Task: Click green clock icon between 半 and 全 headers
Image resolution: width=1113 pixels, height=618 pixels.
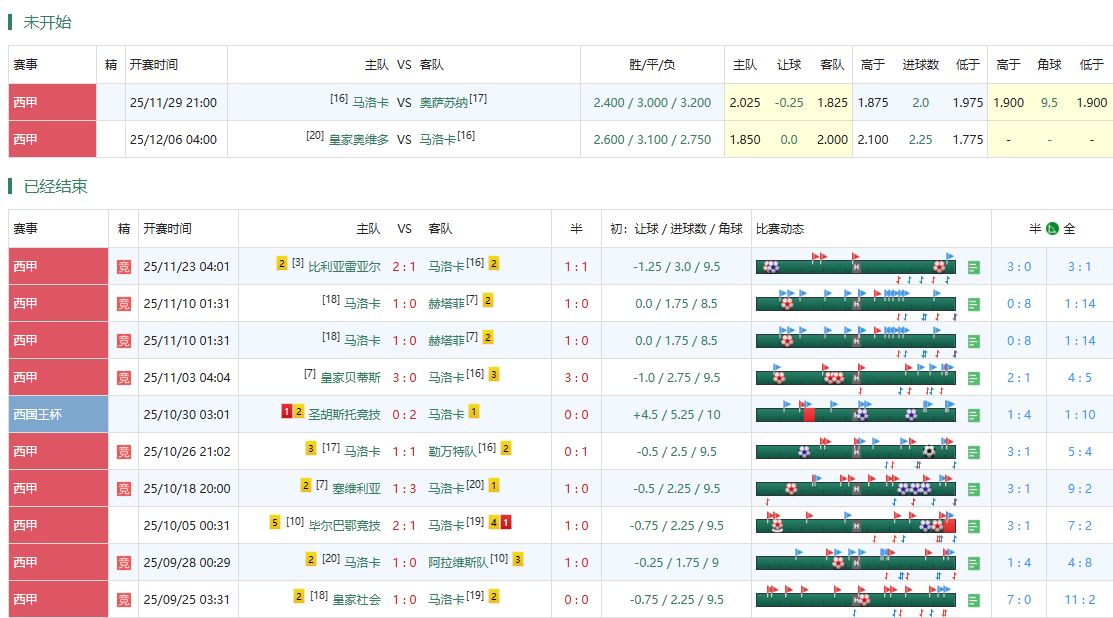Action: pyautogui.click(x=1053, y=228)
